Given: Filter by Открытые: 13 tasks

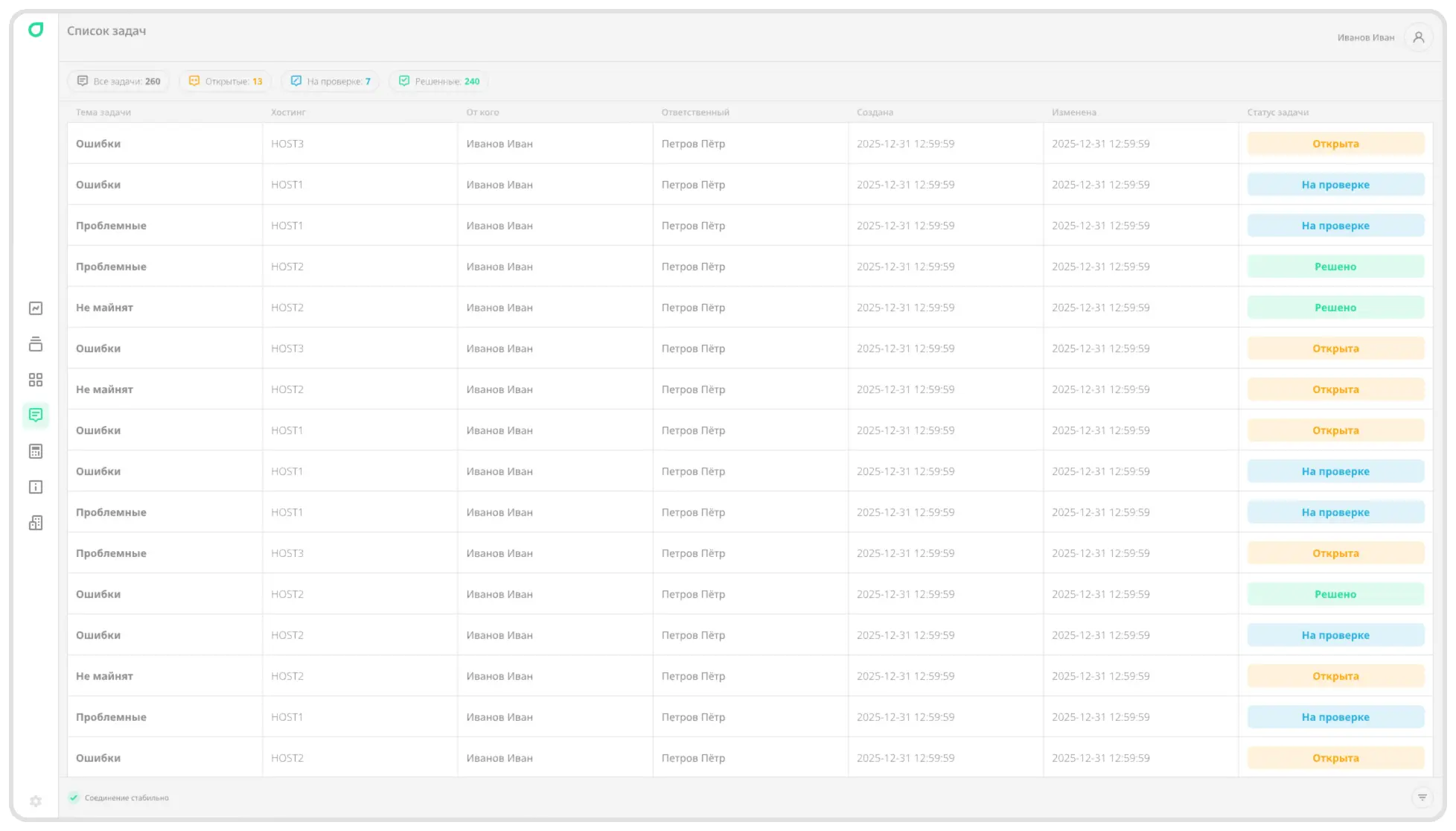Looking at the screenshot, I should tap(226, 81).
